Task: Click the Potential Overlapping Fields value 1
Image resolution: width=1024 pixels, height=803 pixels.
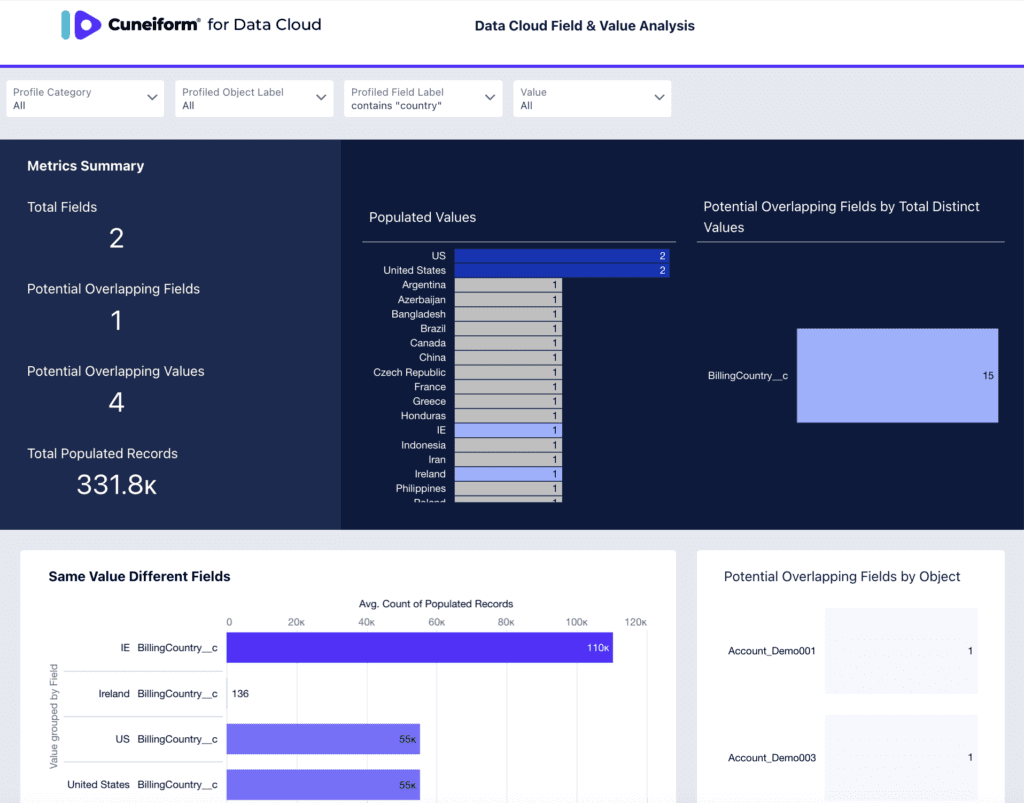Action: 116,321
